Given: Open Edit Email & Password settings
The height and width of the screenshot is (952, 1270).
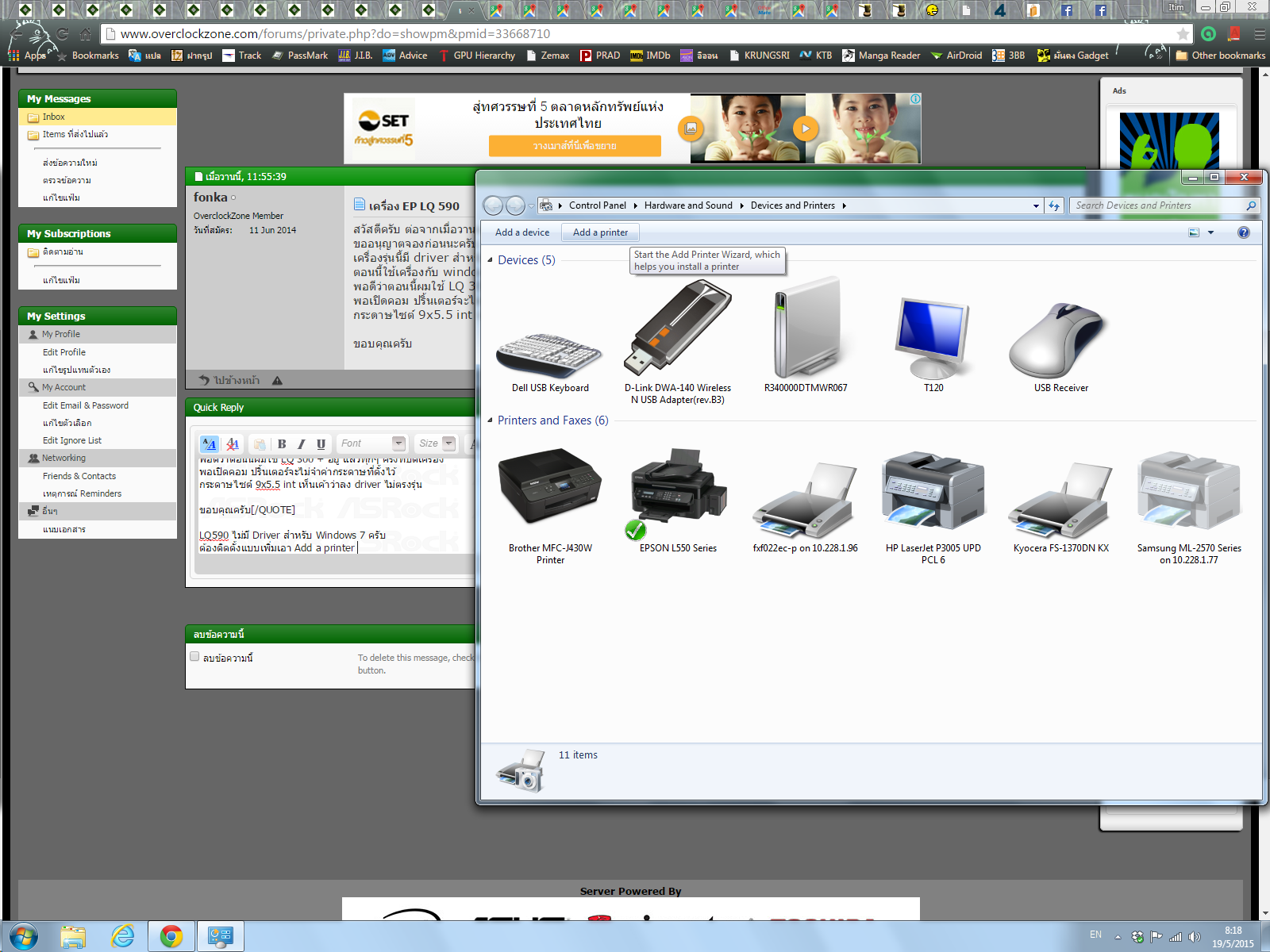Looking at the screenshot, I should pyautogui.click(x=86, y=405).
